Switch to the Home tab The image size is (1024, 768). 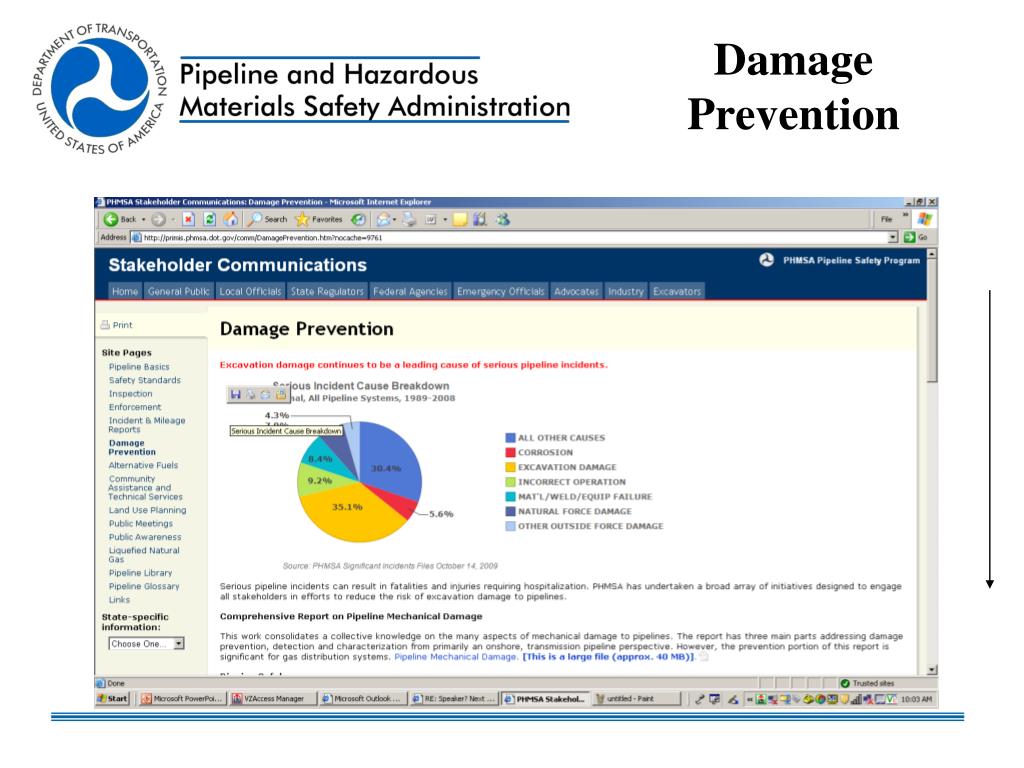tap(125, 291)
